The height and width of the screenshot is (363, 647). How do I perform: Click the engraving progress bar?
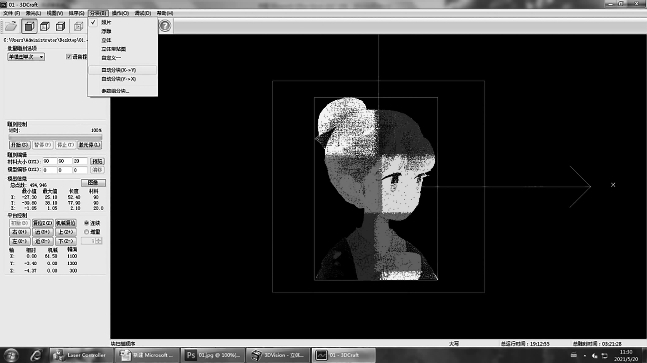[55, 137]
